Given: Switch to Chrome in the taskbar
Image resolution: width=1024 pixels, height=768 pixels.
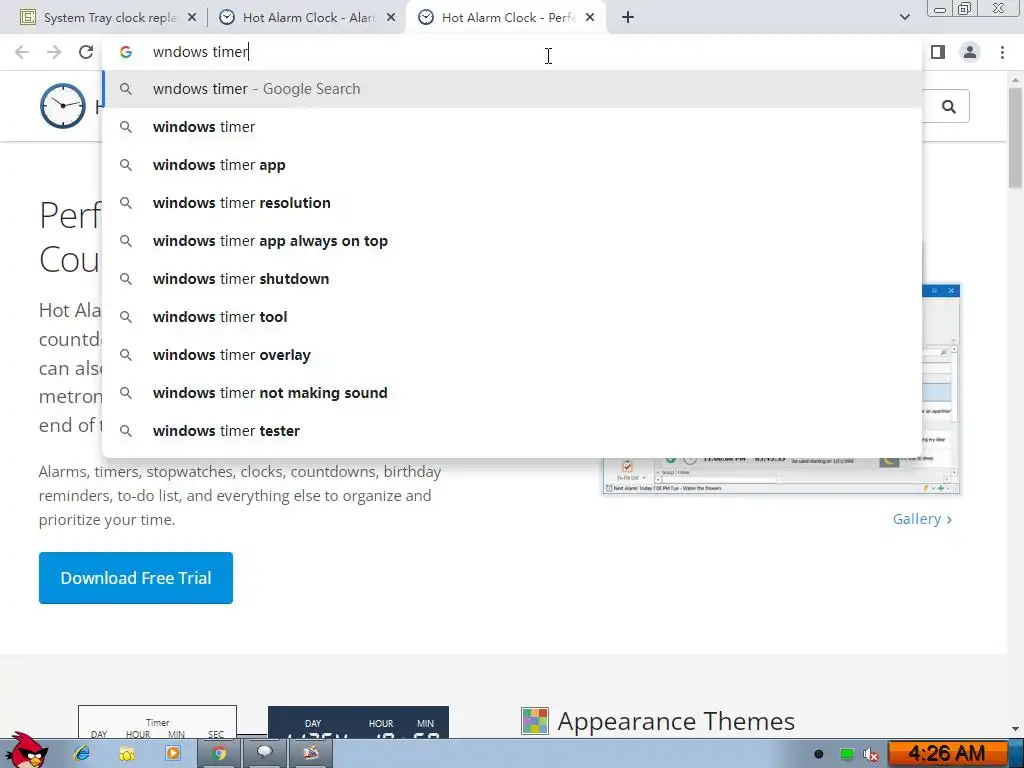Looking at the screenshot, I should tap(218, 754).
